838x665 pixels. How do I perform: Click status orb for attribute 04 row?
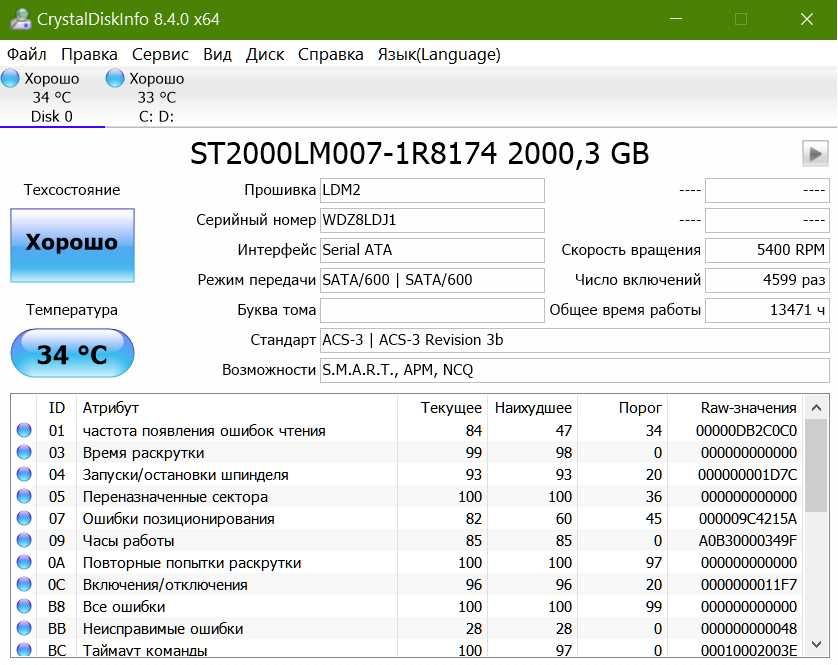coord(24,474)
